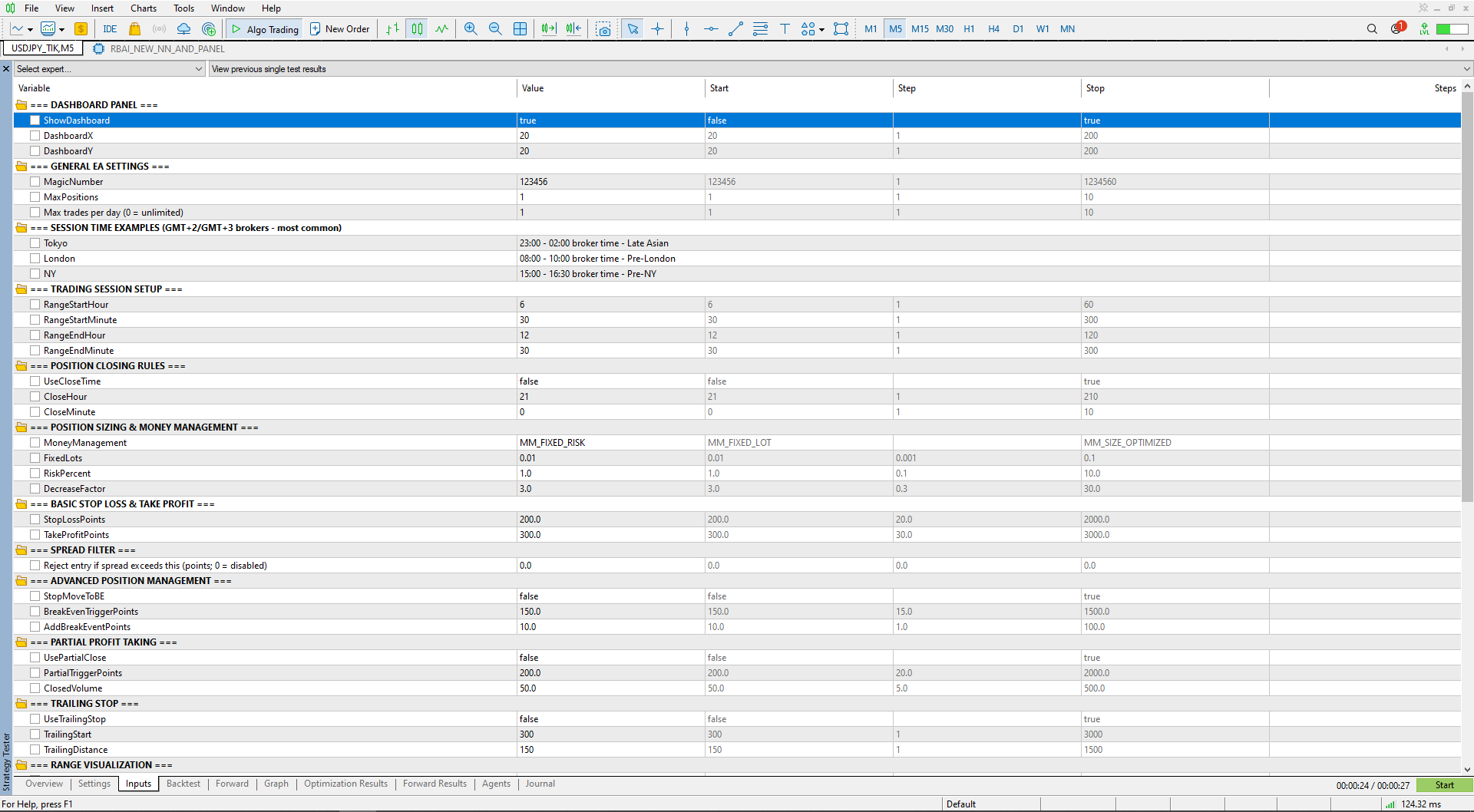Take a chart screenshot
Screen dimensions: 1474x812
coord(603,29)
